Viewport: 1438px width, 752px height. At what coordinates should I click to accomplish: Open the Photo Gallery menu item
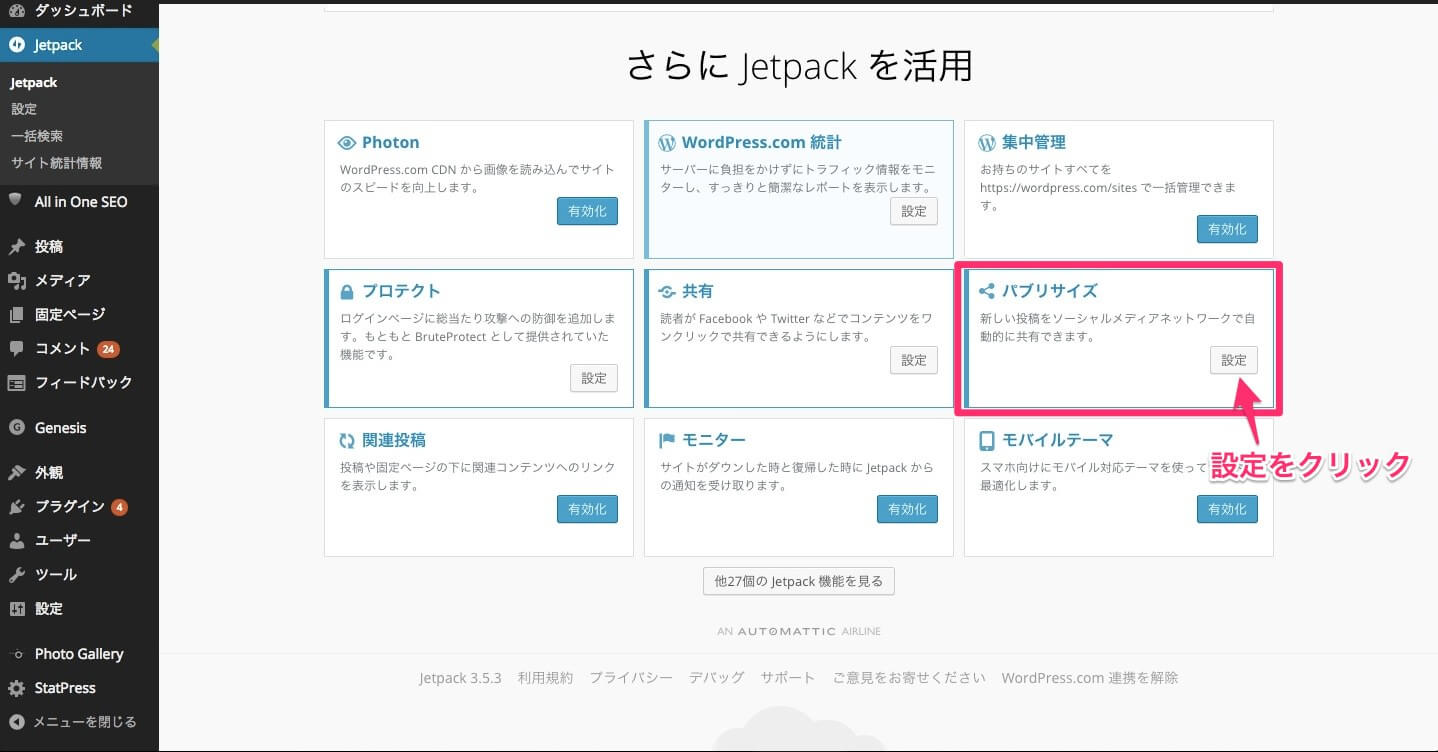pyautogui.click(x=79, y=654)
